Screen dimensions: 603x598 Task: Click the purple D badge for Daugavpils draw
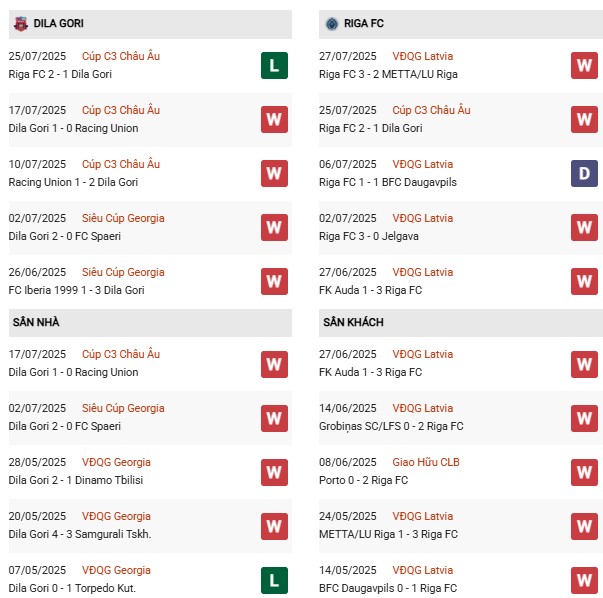pos(584,173)
